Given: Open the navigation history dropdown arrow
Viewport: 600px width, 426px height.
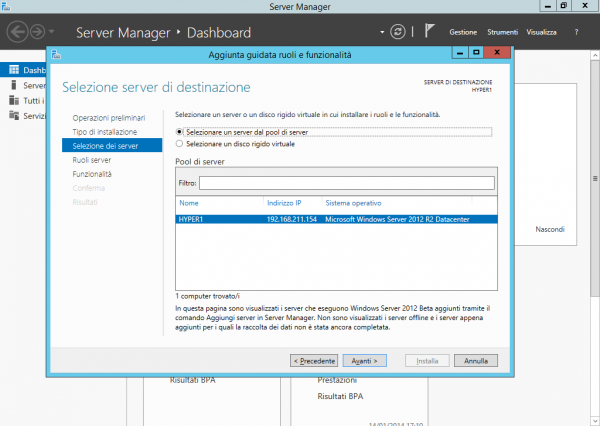Looking at the screenshot, I should (52, 31).
